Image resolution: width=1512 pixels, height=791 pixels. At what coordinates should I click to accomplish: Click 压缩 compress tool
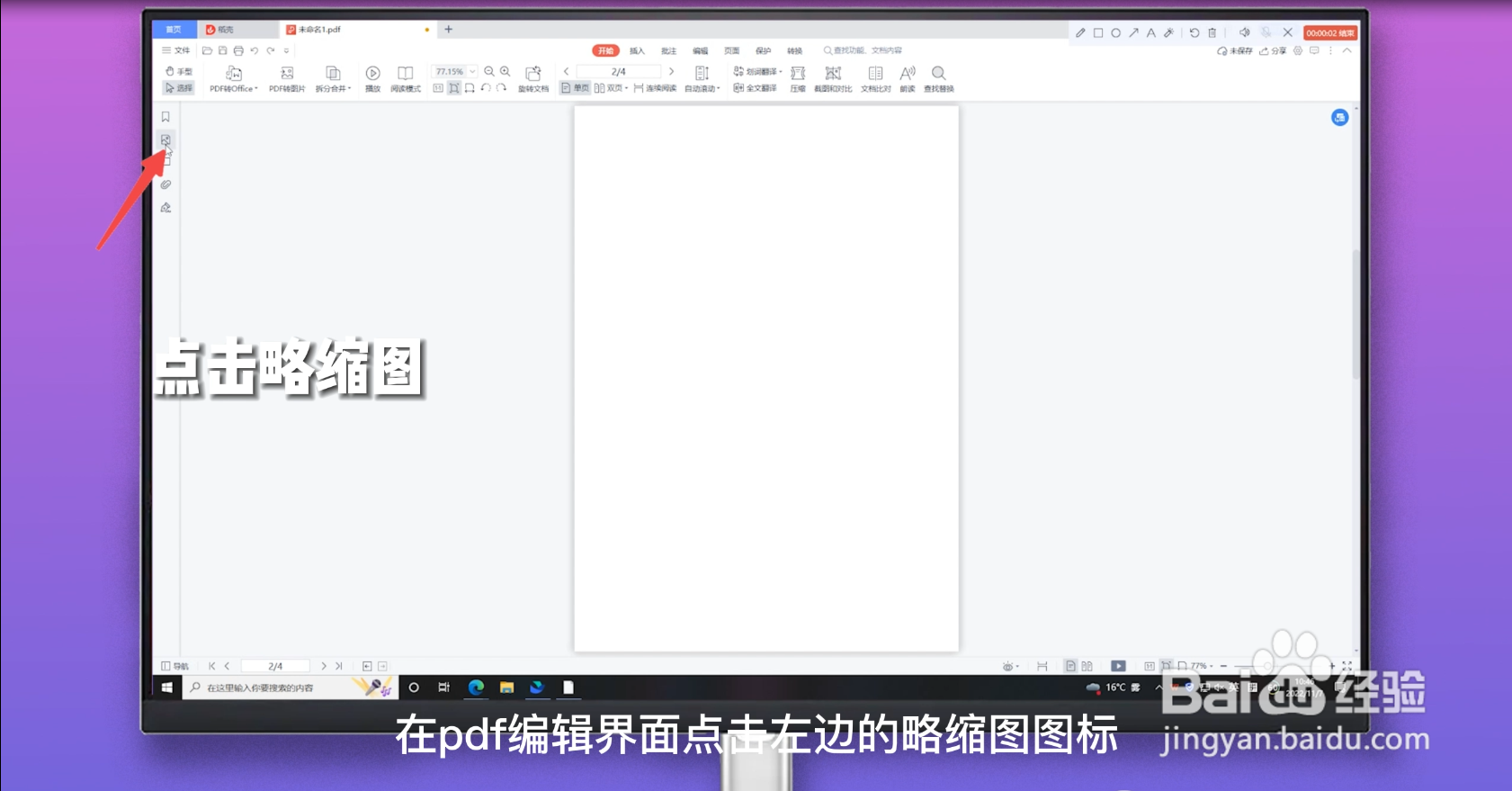click(798, 79)
